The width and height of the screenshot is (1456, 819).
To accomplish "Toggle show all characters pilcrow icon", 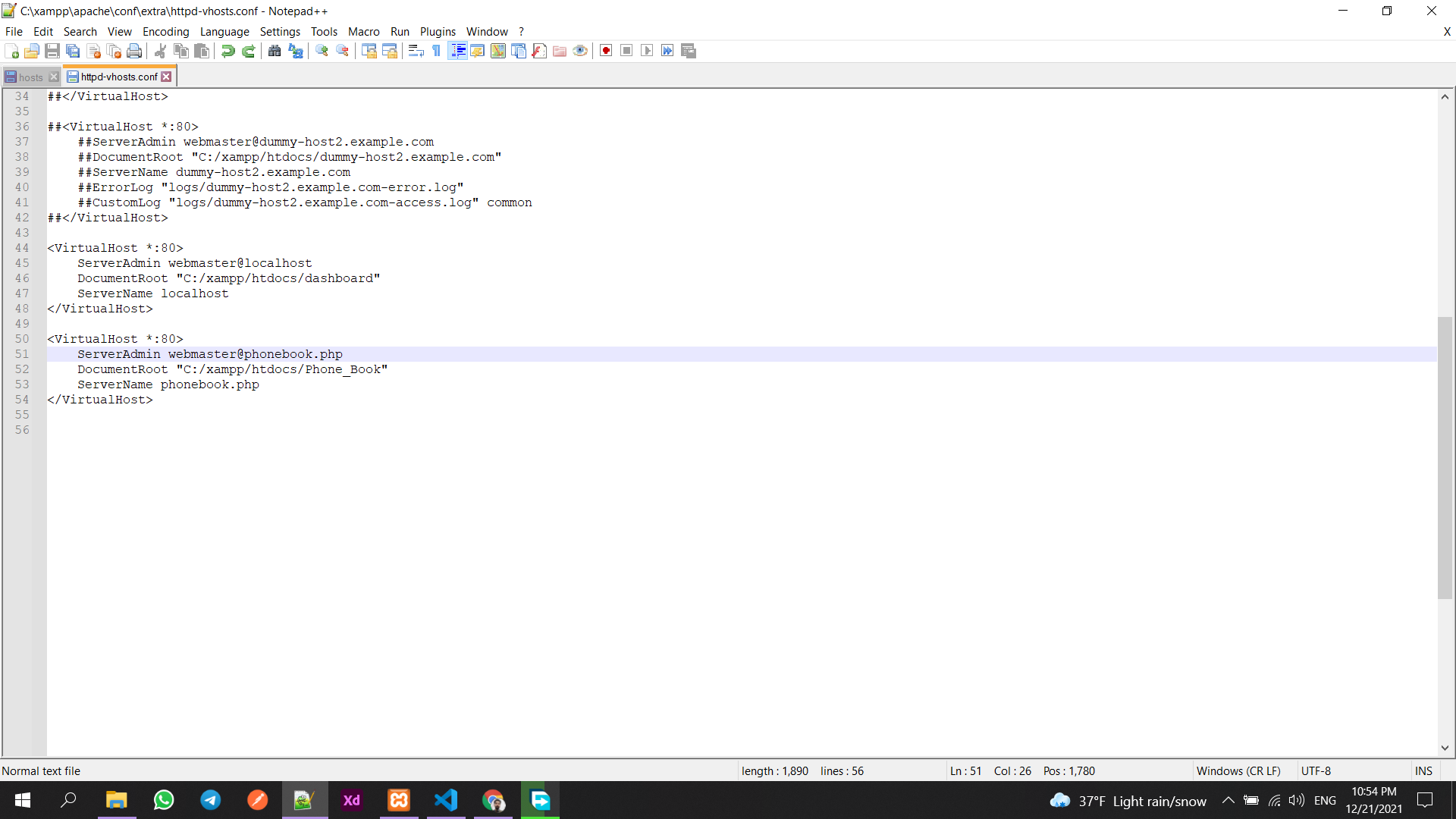I will click(436, 51).
